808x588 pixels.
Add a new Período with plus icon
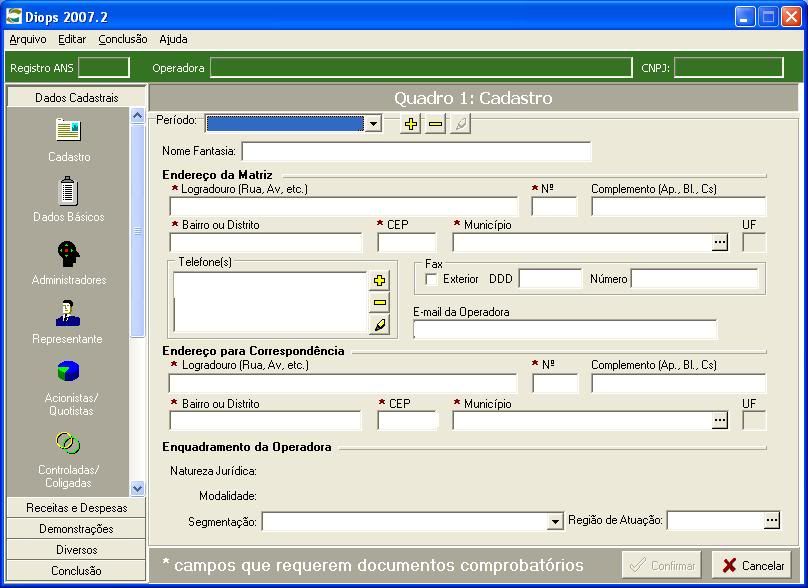pyautogui.click(x=411, y=124)
